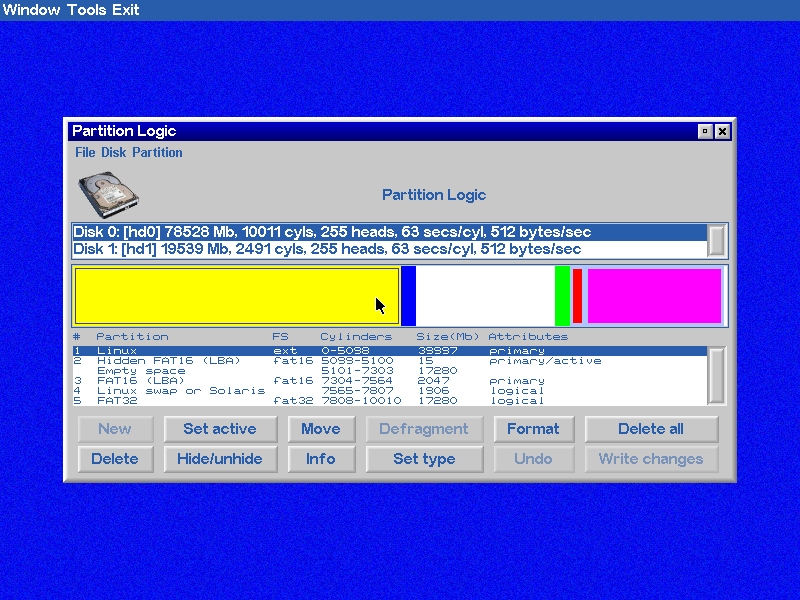Click the Format button
This screenshot has width=800, height=600.
click(534, 429)
